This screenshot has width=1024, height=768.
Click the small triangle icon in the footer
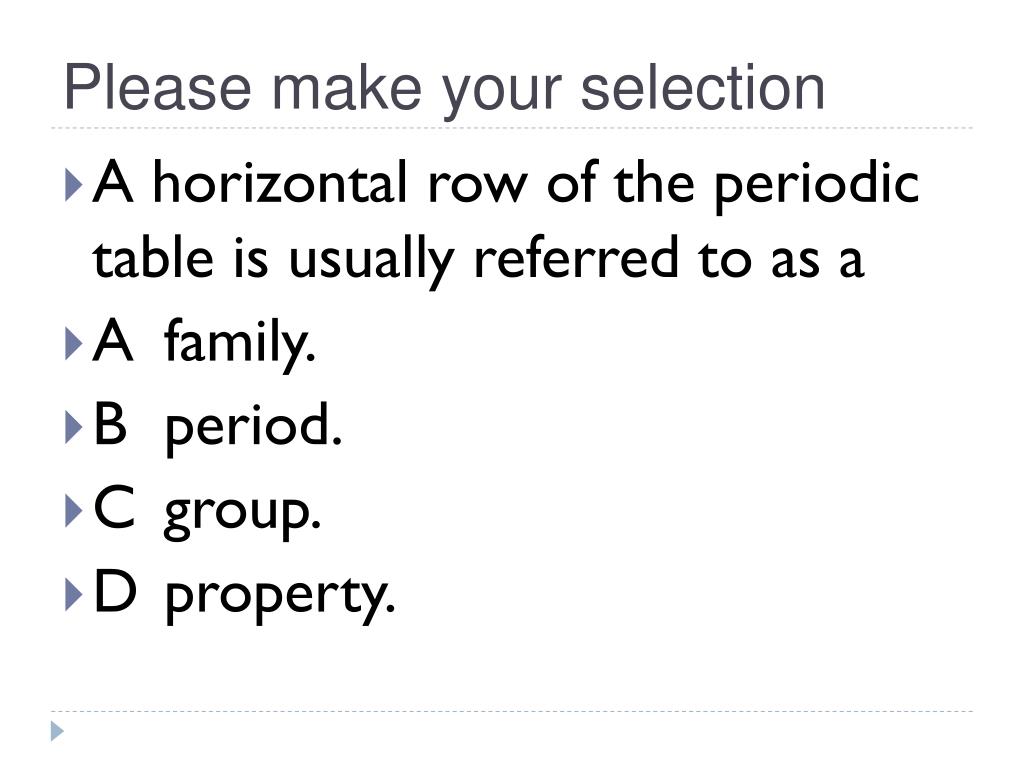[57, 731]
